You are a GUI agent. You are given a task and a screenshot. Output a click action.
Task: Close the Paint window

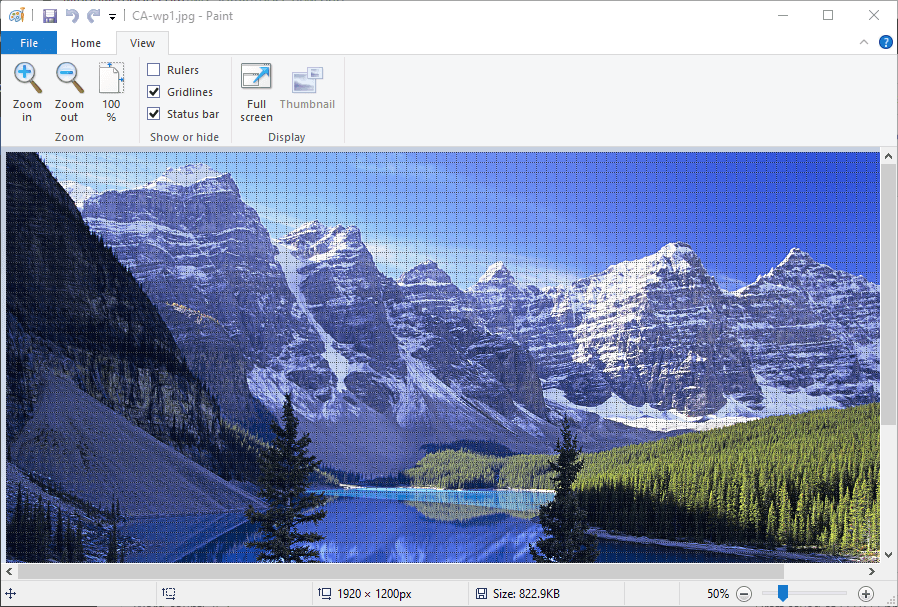[x=873, y=15]
